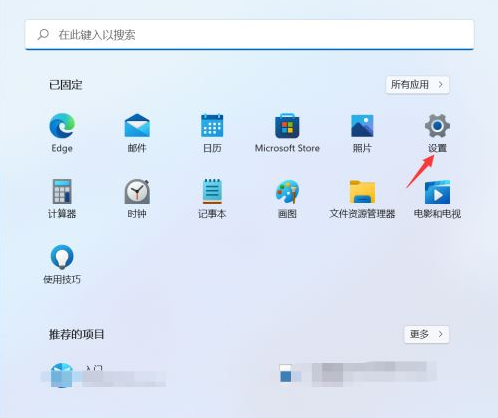The height and width of the screenshot is (418, 498).
Task: Click the magnifier search icon
Action: point(43,34)
